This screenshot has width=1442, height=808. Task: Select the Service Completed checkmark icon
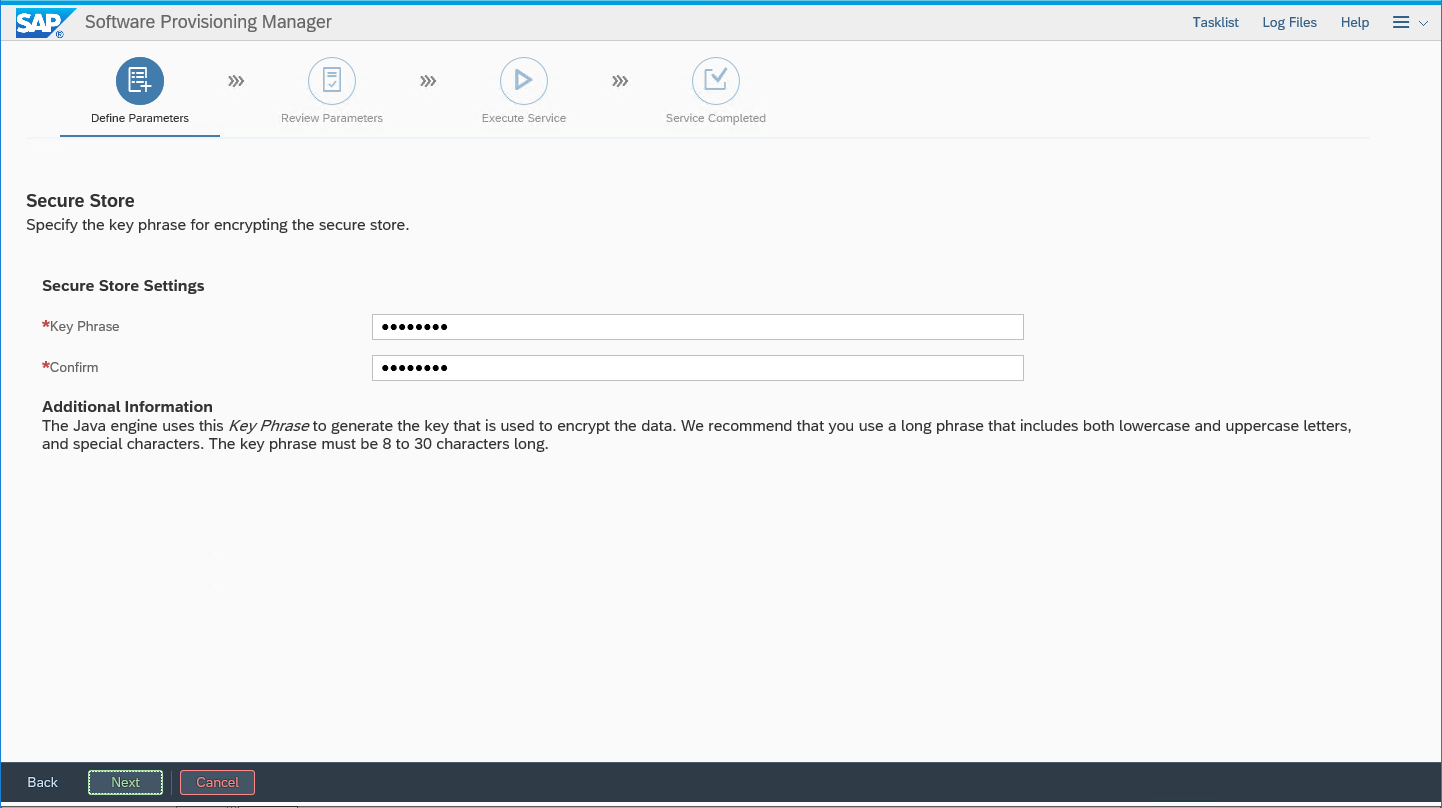716,80
